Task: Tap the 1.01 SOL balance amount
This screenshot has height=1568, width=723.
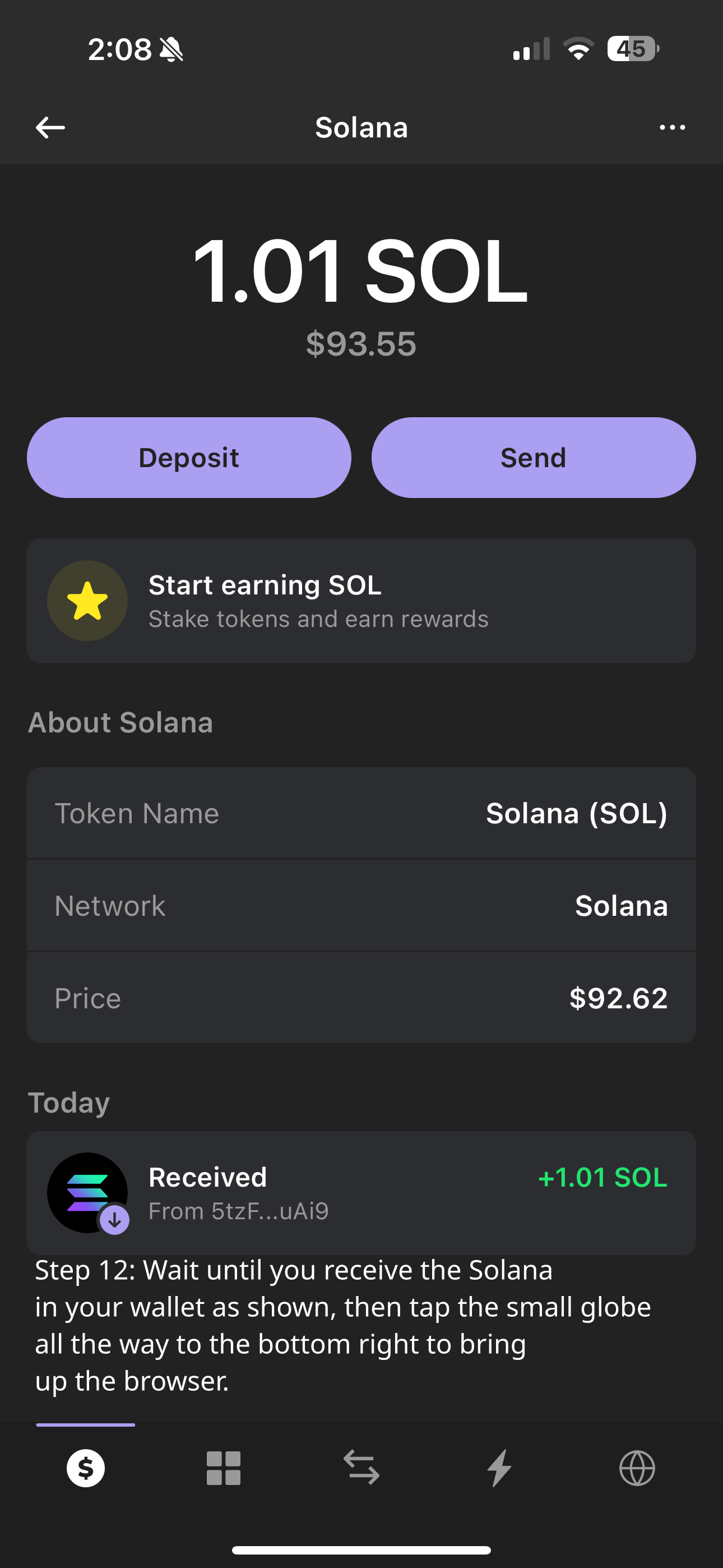Action: click(360, 271)
